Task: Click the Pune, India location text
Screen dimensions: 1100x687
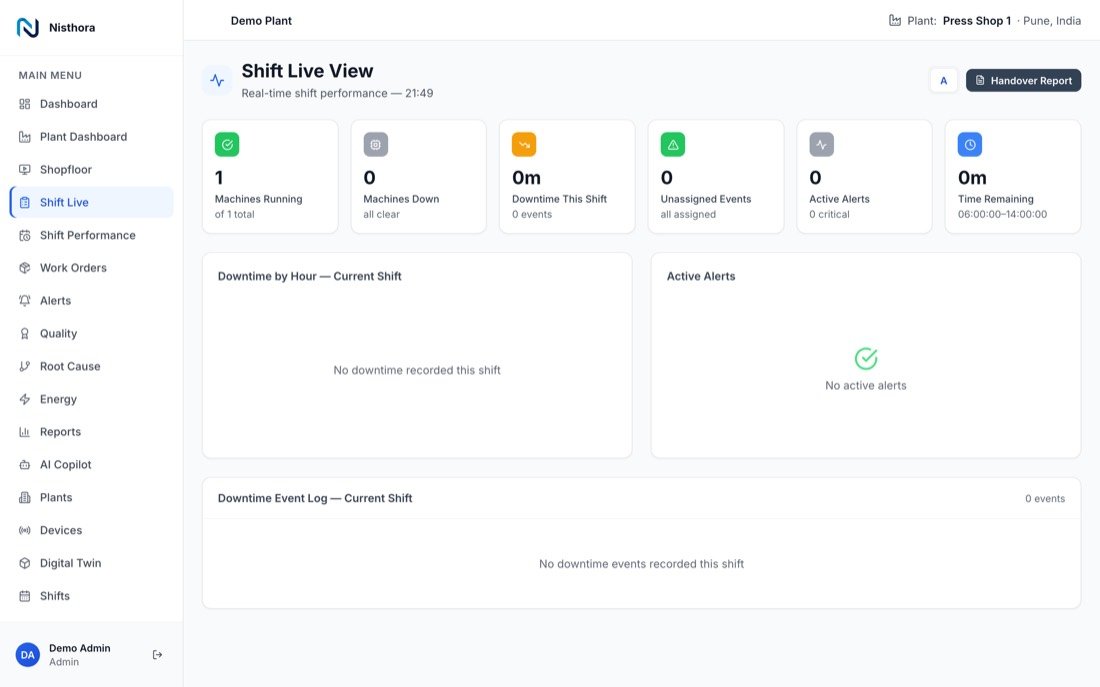Action: (1052, 21)
